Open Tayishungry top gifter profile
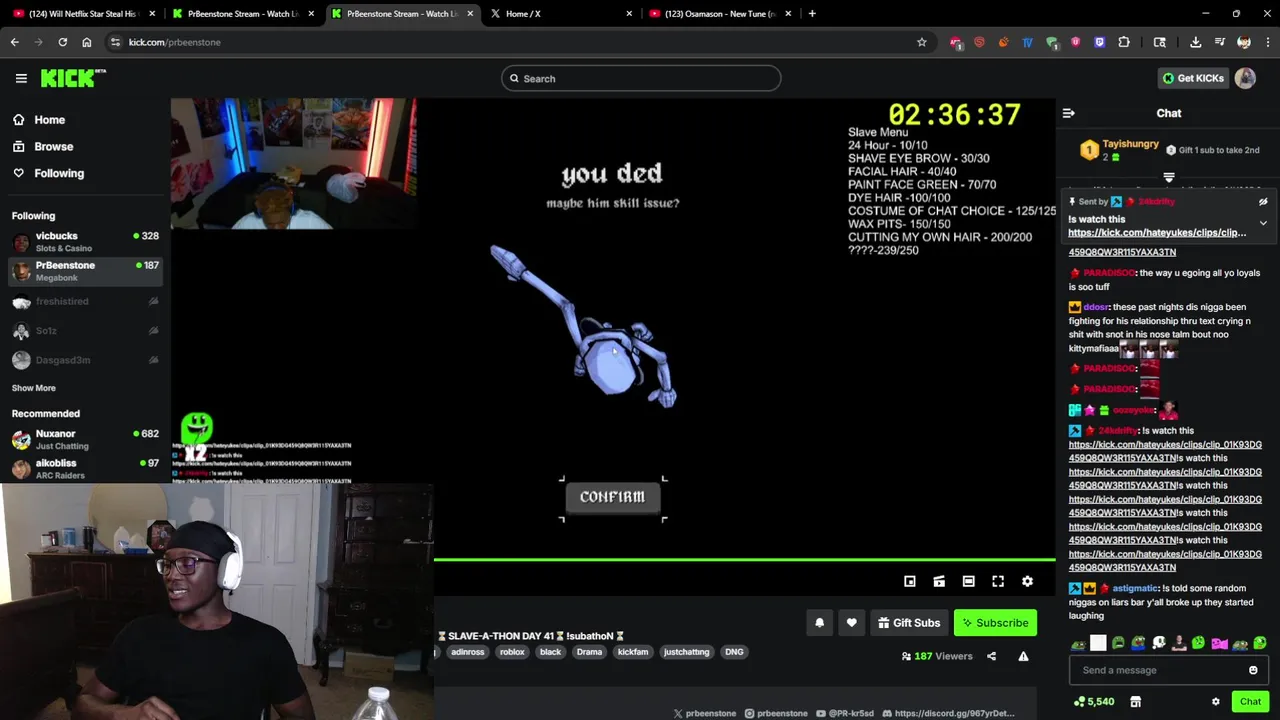Viewport: 1280px width, 720px height. pyautogui.click(x=1130, y=144)
